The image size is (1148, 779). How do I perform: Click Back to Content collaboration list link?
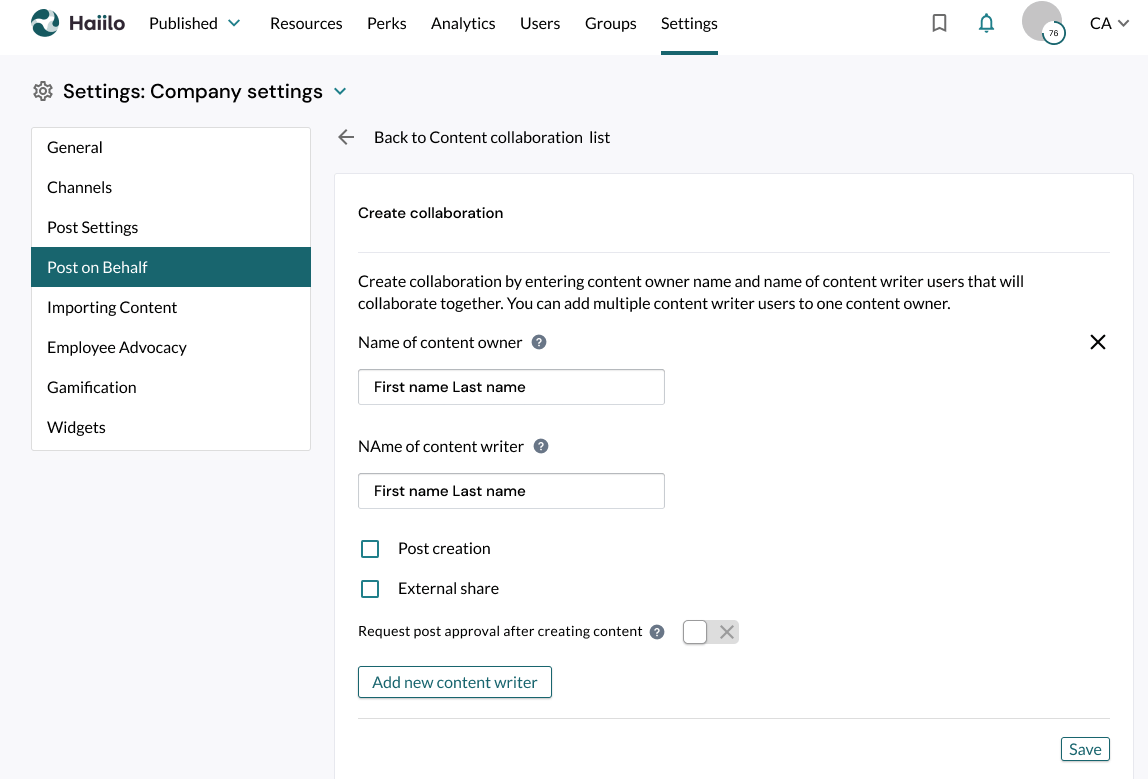coord(492,138)
